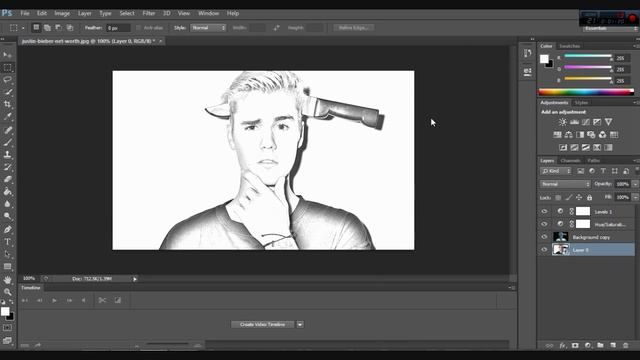The height and width of the screenshot is (360, 640).
Task: Add an Exposure adjustment
Action: coord(597,122)
